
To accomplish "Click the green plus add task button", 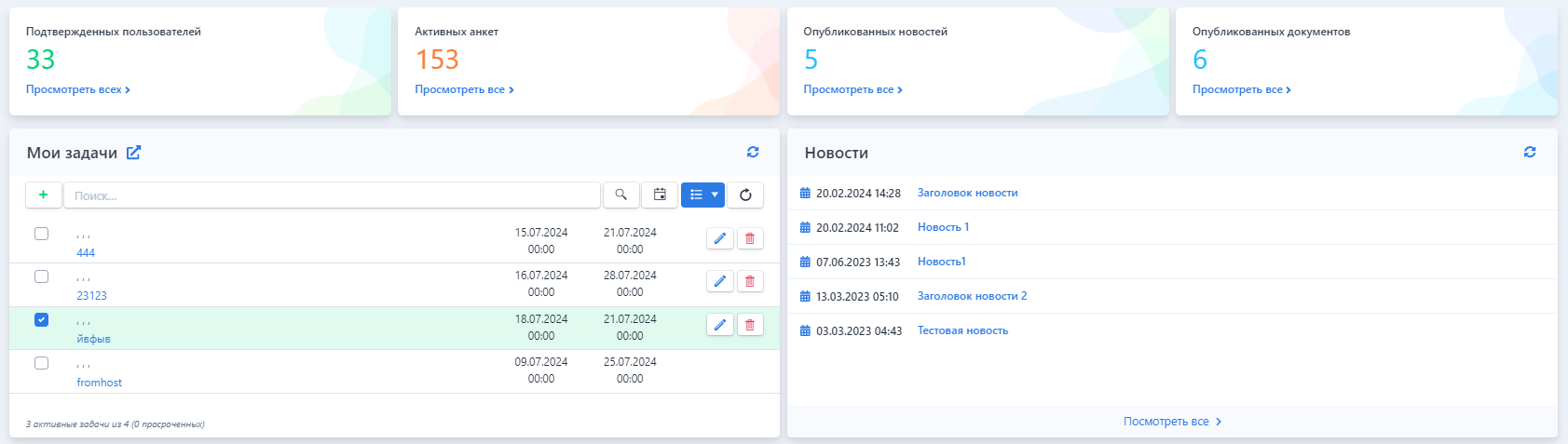I will click(43, 195).
